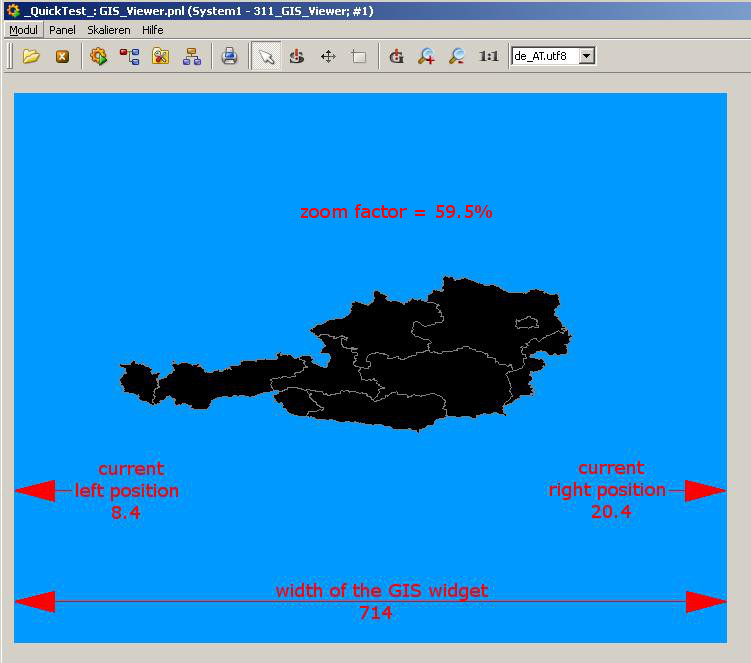Click the black Austria map shape
The height and width of the screenshot is (663, 751).
(420, 370)
